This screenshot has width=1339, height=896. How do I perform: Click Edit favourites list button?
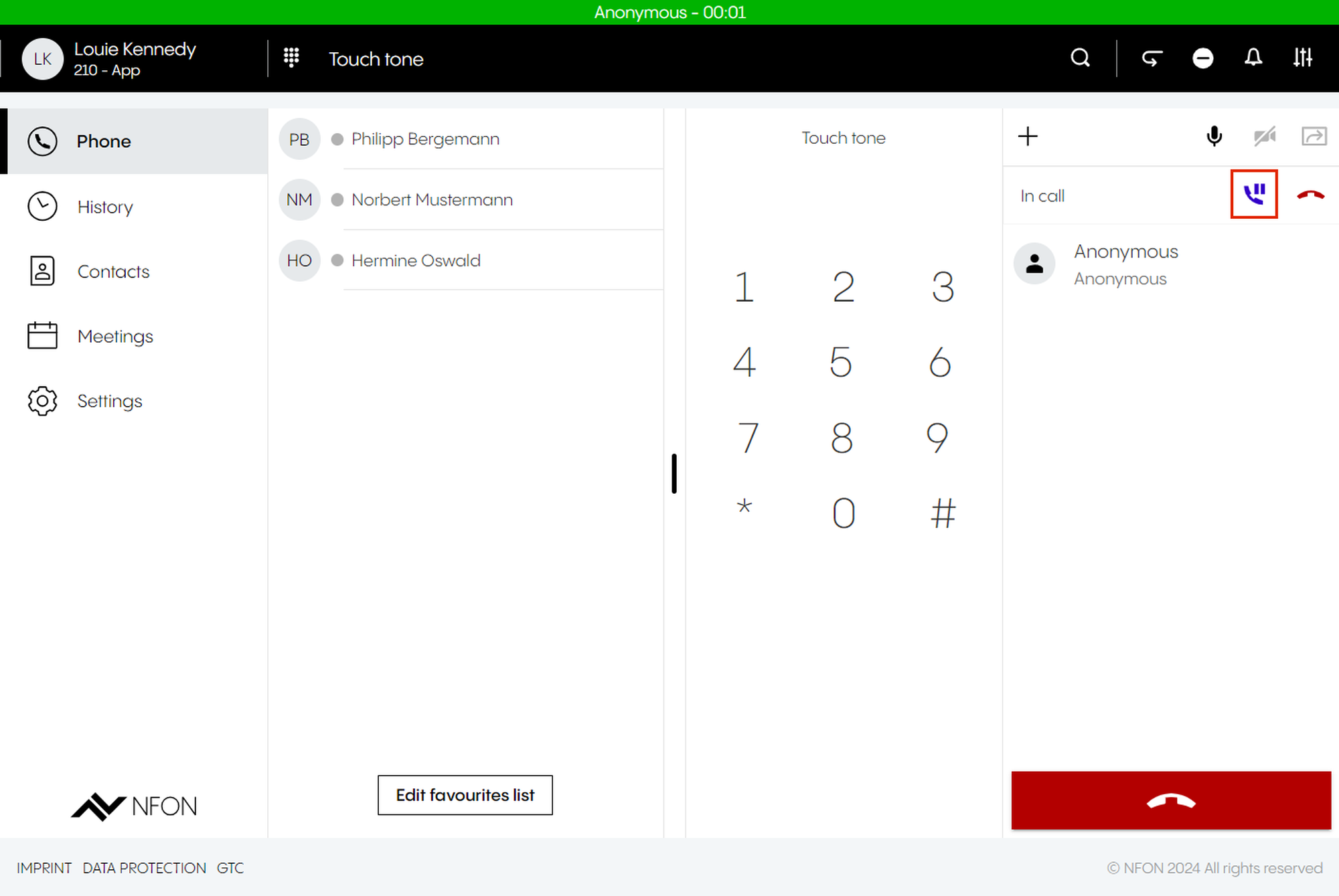465,795
